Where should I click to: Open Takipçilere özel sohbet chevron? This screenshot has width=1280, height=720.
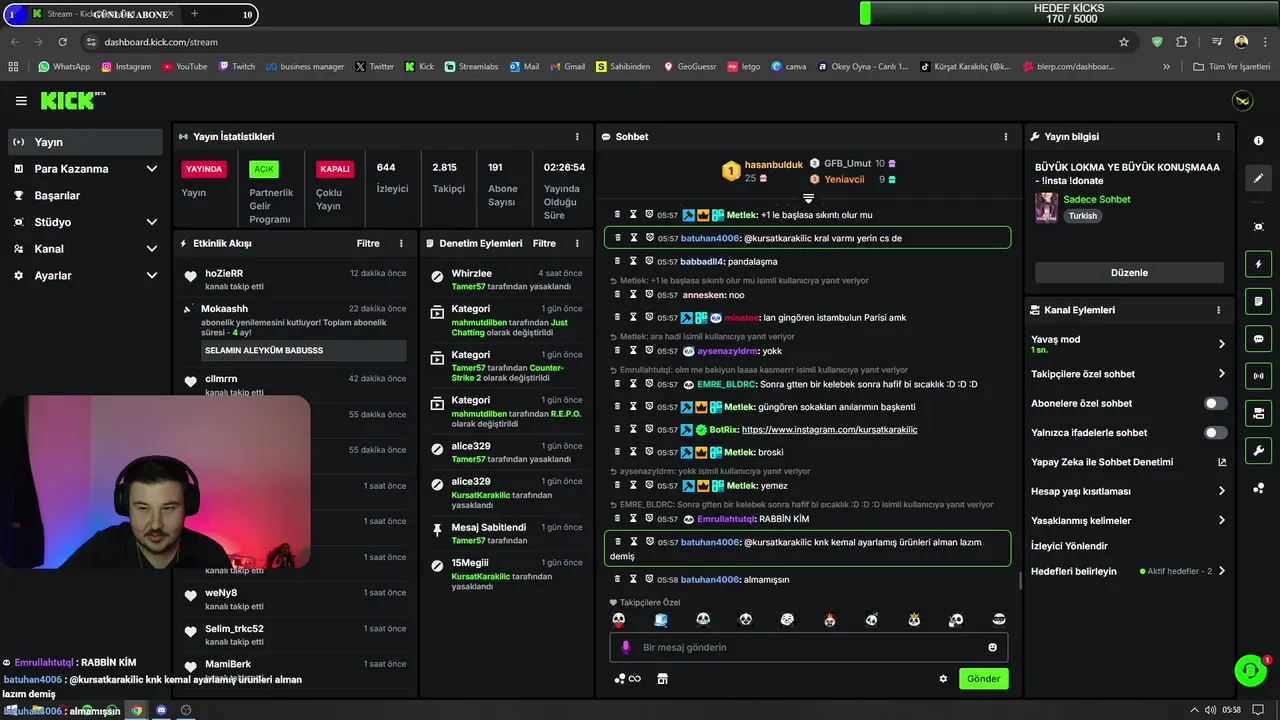[1221, 374]
